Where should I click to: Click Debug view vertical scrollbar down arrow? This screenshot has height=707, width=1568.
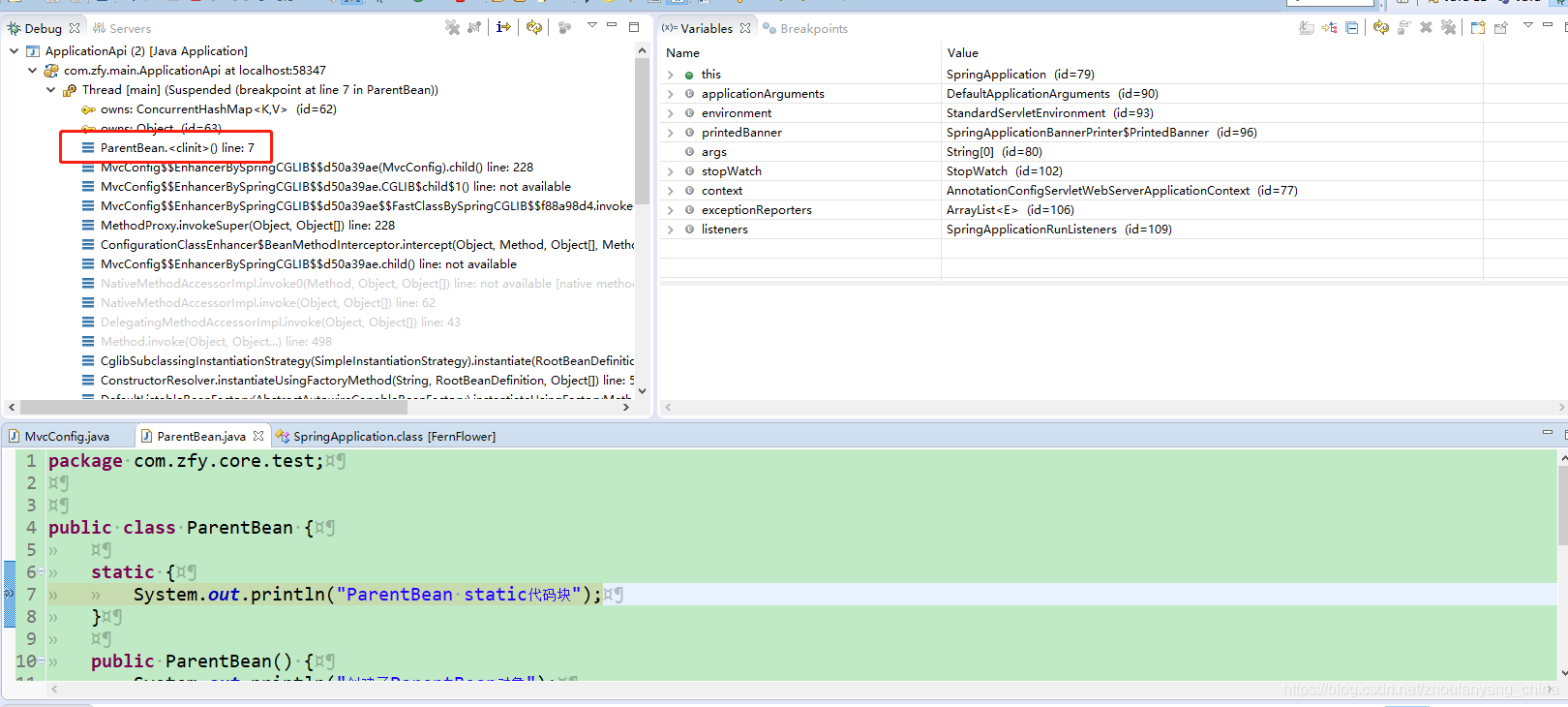coord(642,391)
